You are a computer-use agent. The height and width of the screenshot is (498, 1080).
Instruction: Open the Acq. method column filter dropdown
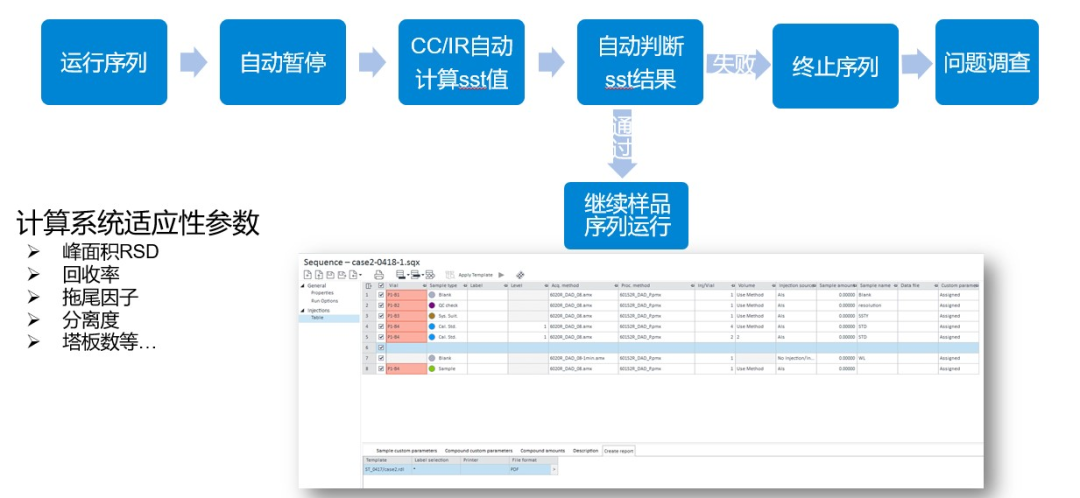click(x=615, y=286)
